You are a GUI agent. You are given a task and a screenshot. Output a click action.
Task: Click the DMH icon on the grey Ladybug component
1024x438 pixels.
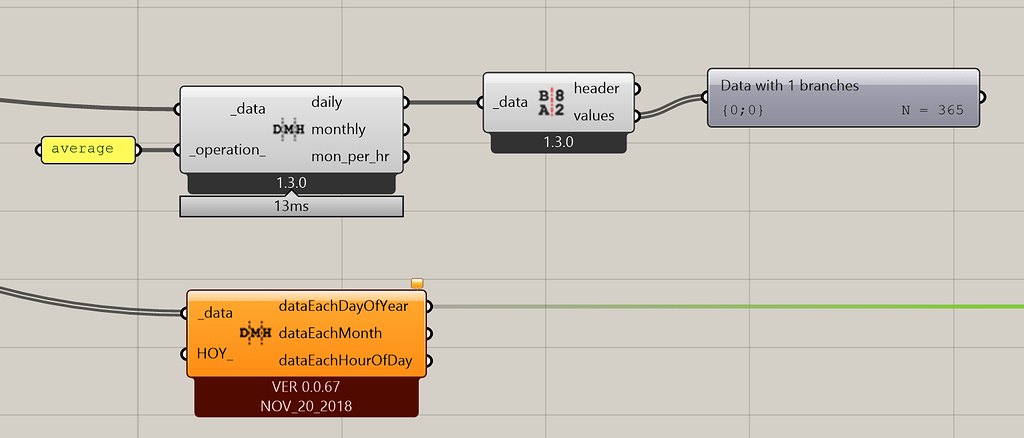(x=288, y=129)
